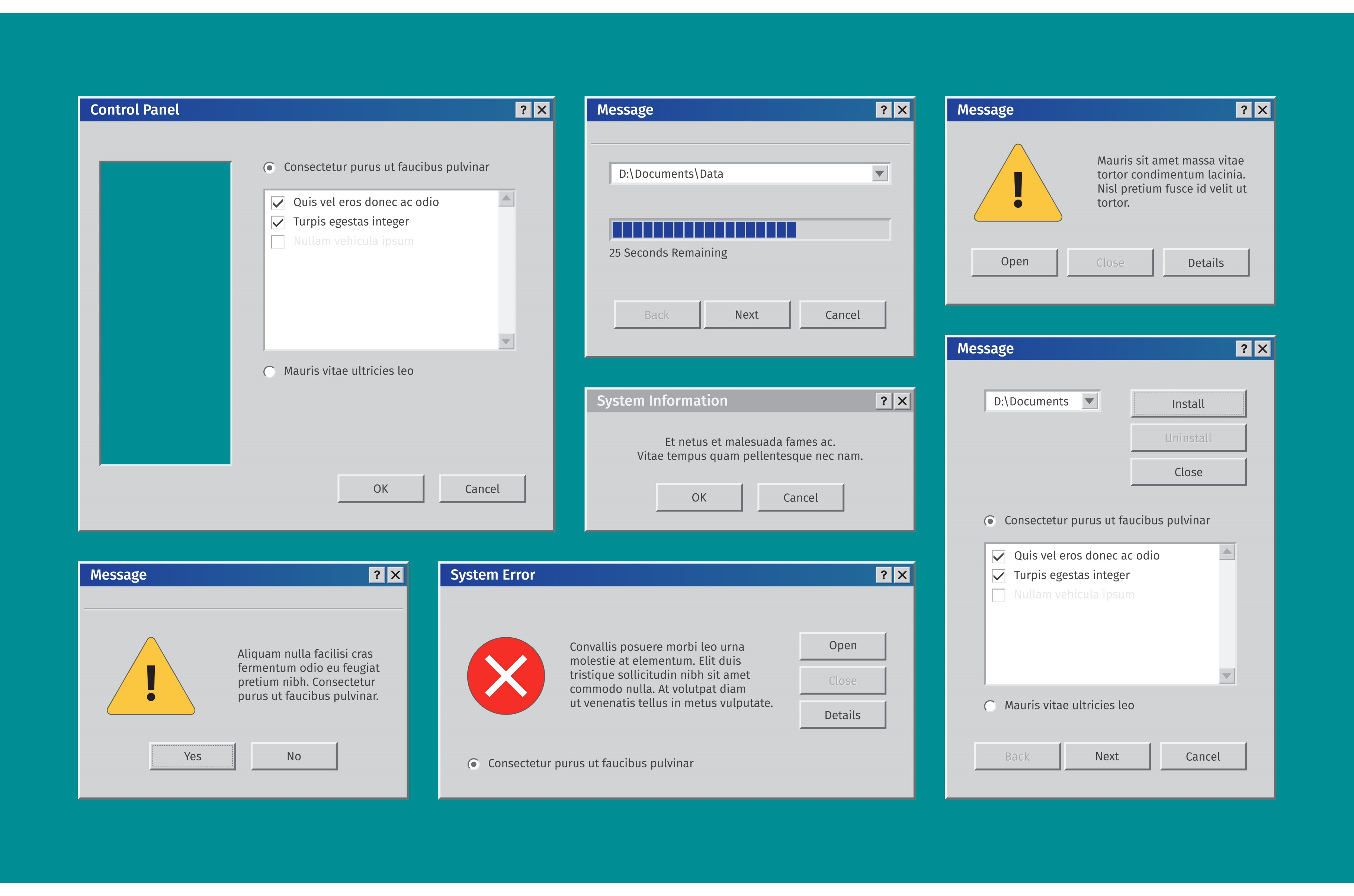Close the System Information dialog with X

[x=902, y=401]
